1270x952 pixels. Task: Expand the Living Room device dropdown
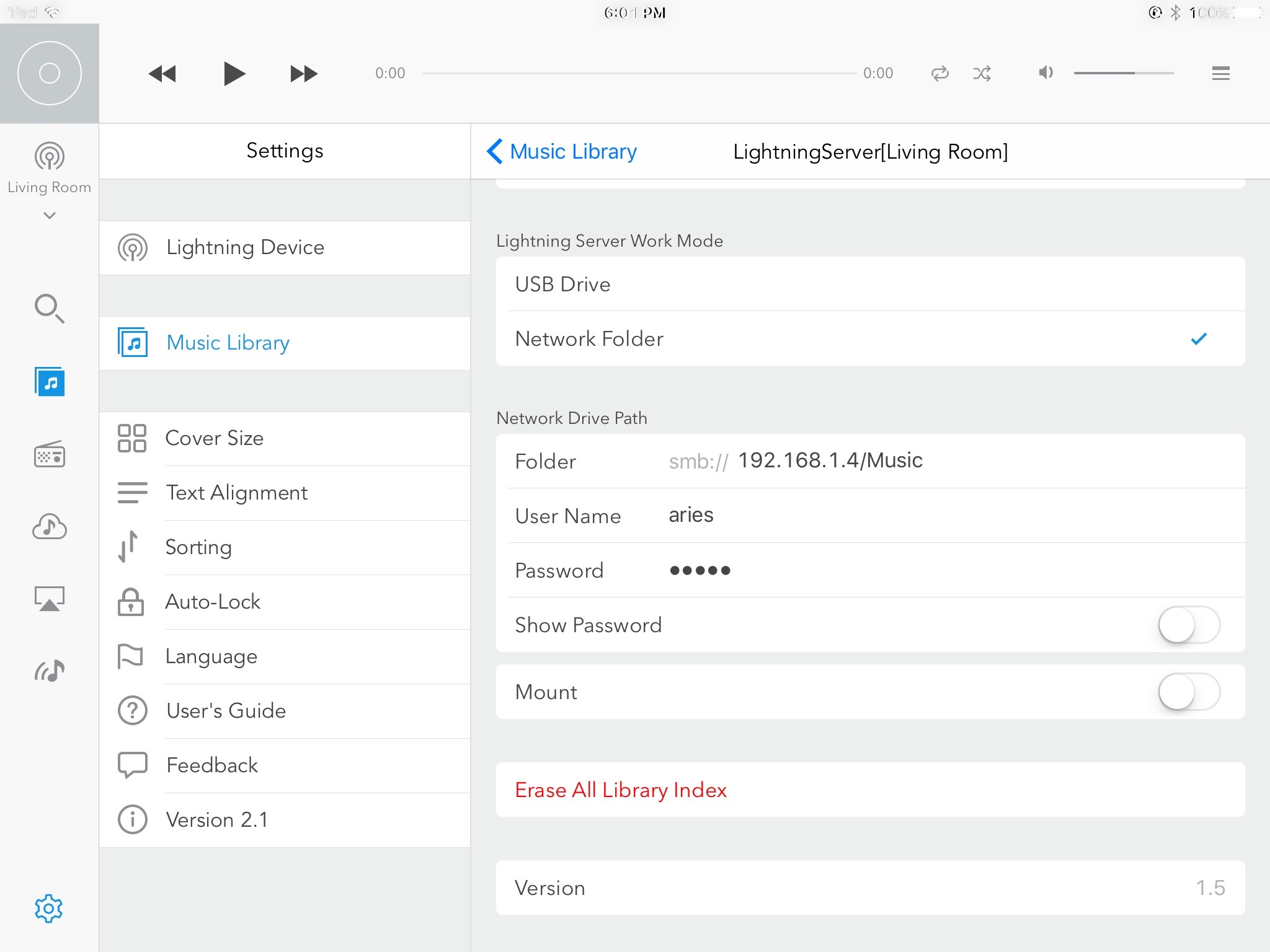click(x=49, y=215)
